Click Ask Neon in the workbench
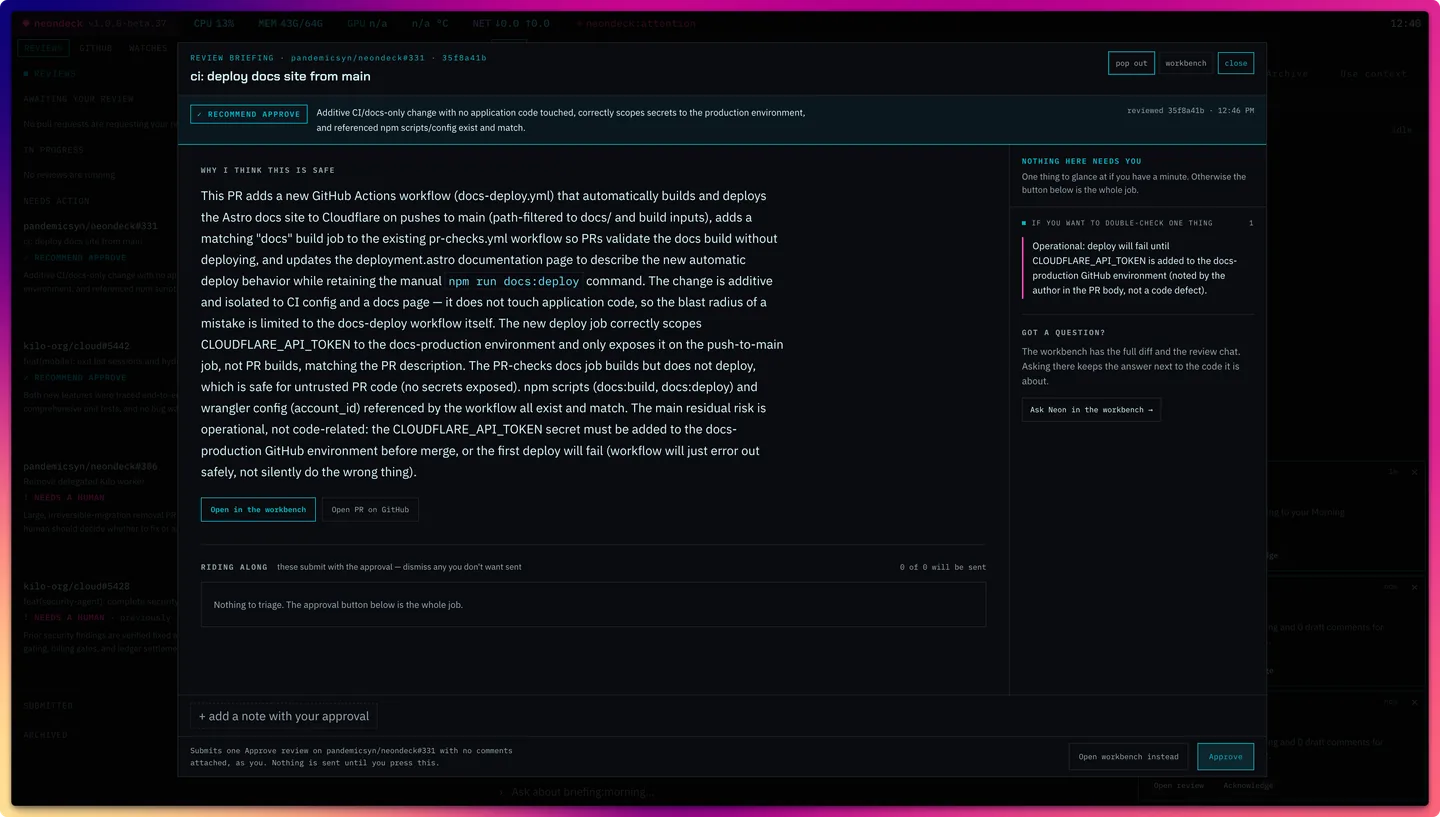Screen dimensions: 1440x817 point(1091,409)
